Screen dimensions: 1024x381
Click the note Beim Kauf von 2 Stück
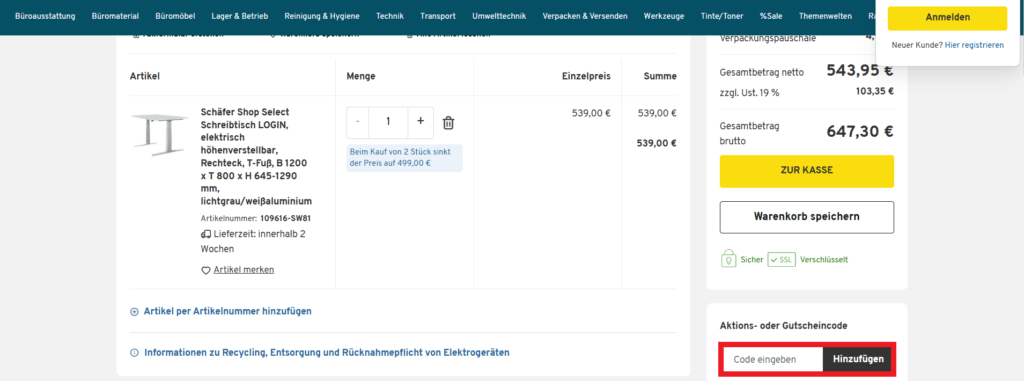[404, 158]
